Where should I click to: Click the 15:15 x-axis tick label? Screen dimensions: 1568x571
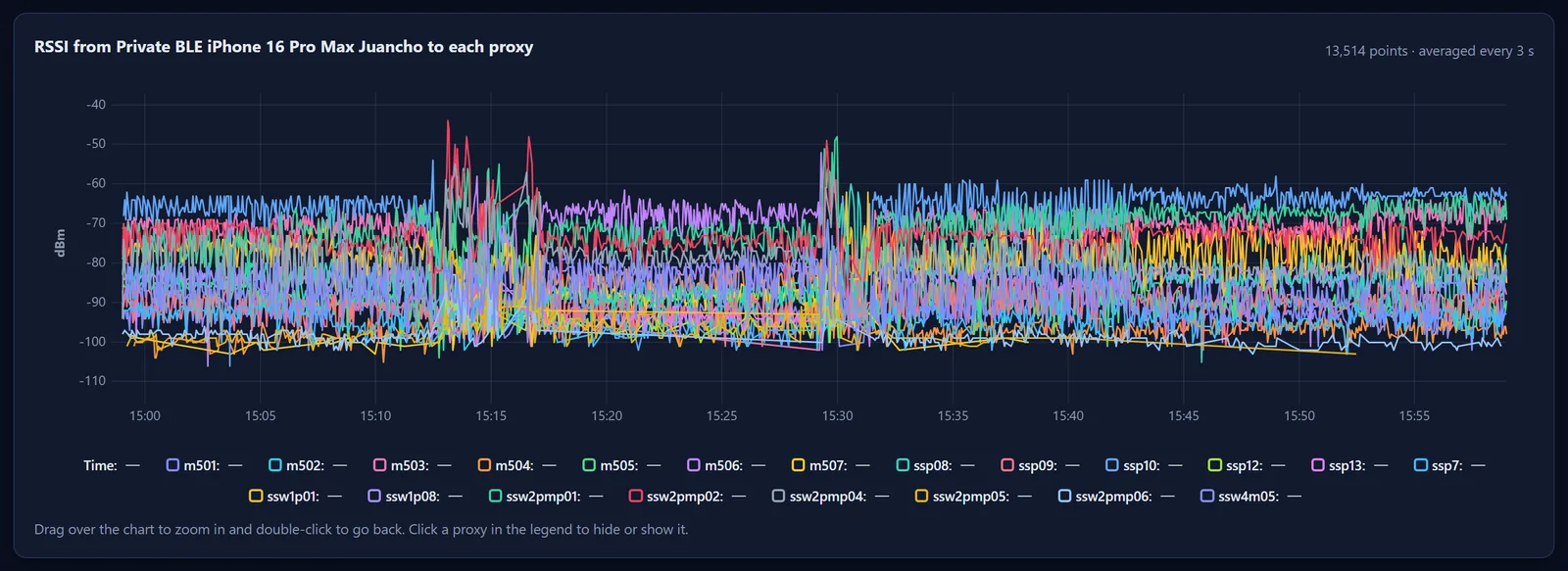(491, 416)
